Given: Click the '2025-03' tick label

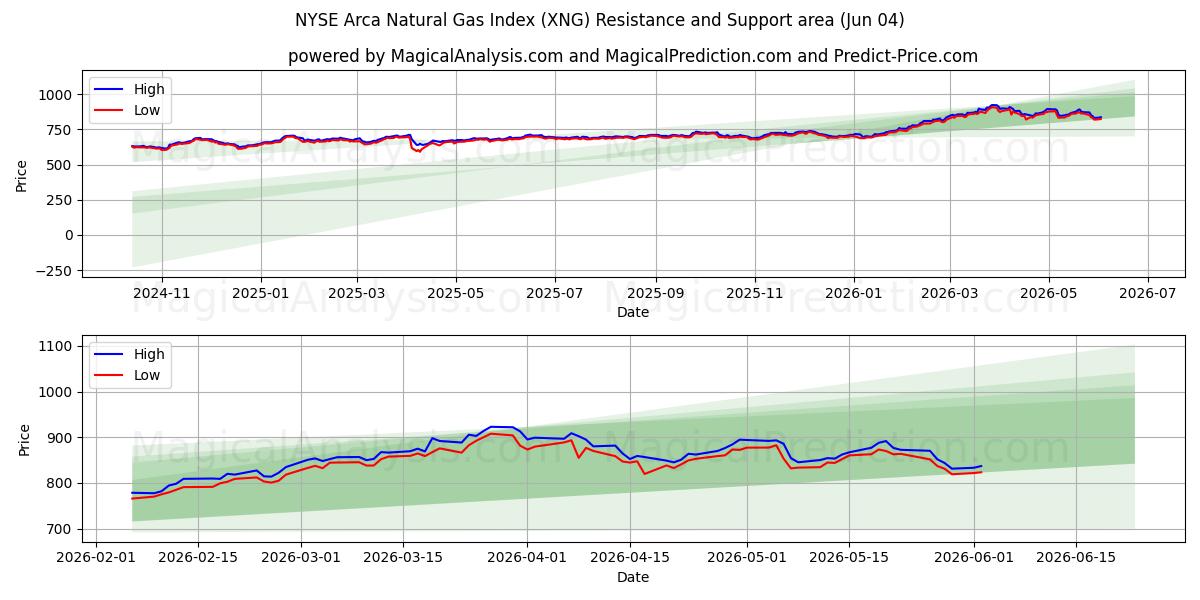Looking at the screenshot, I should click(x=357, y=293).
